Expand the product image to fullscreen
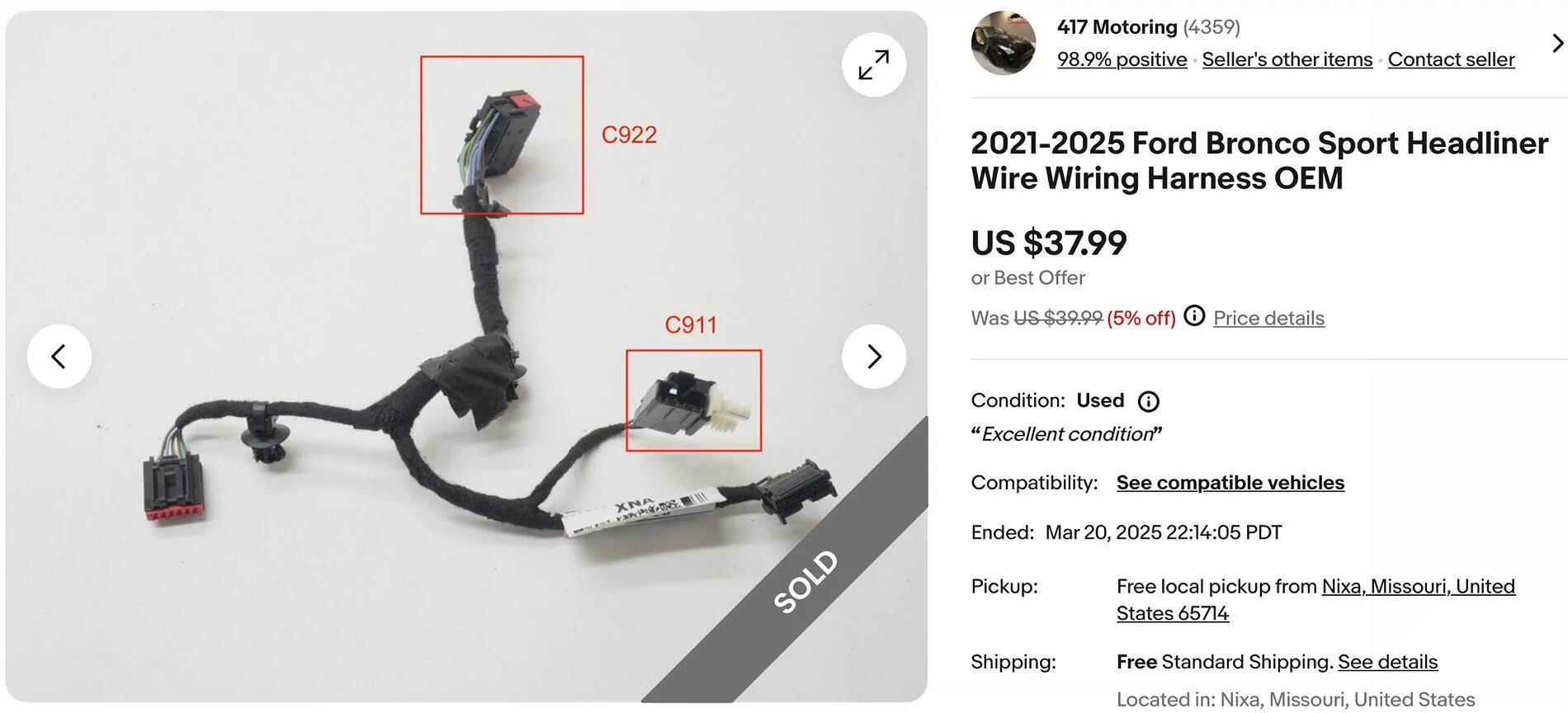Screen dimensions: 1568x713 click(x=874, y=64)
